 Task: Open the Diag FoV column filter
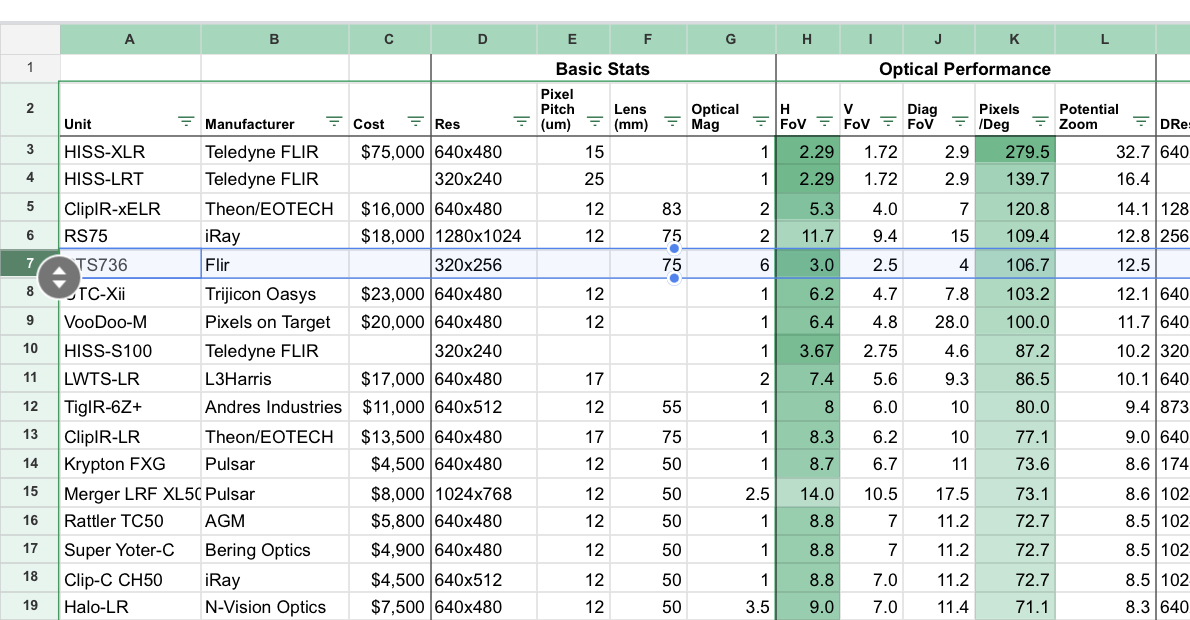coord(960,121)
